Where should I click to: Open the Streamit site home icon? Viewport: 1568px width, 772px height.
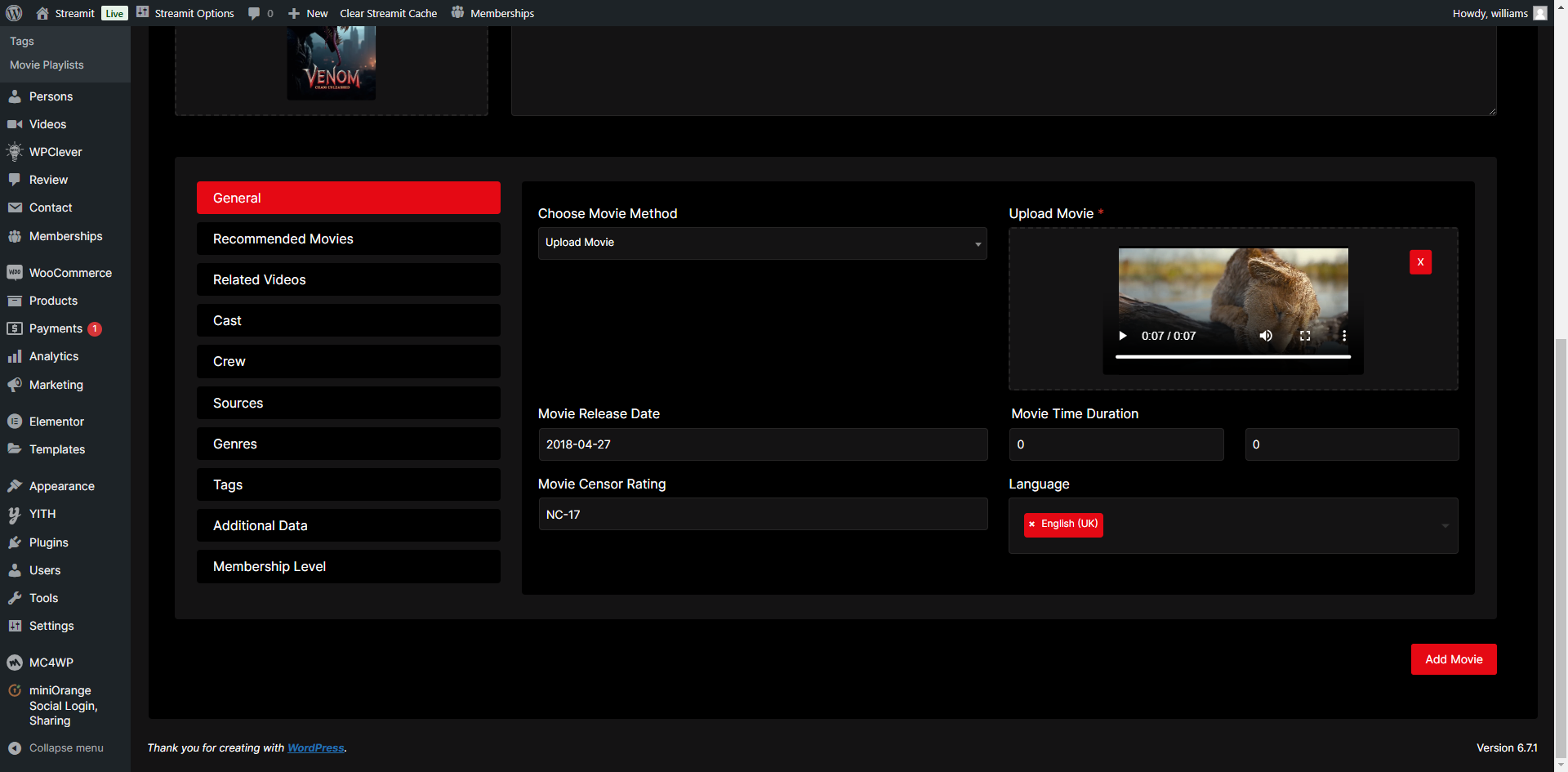[42, 13]
